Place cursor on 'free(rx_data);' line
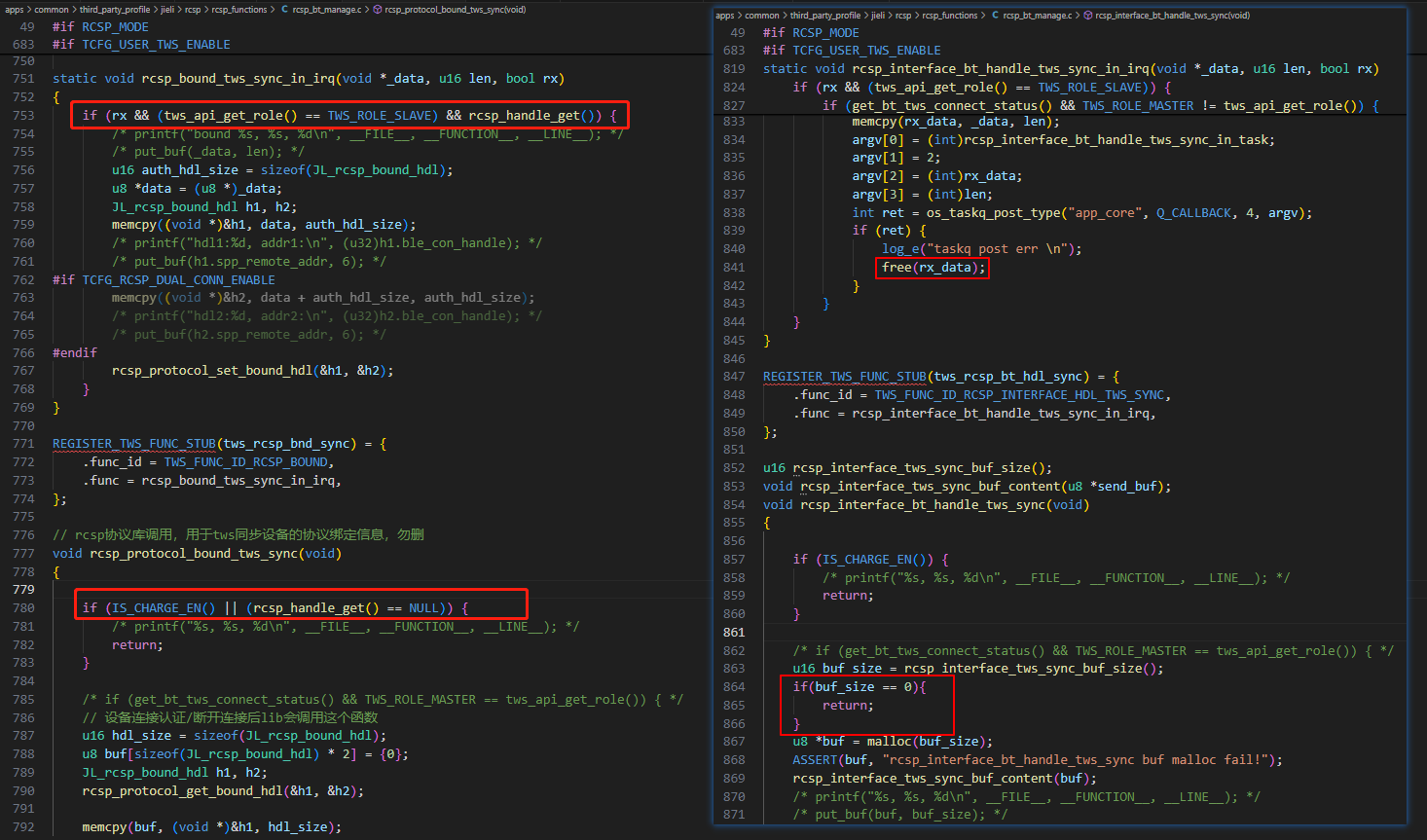This screenshot has width=1427, height=840. coord(933,267)
